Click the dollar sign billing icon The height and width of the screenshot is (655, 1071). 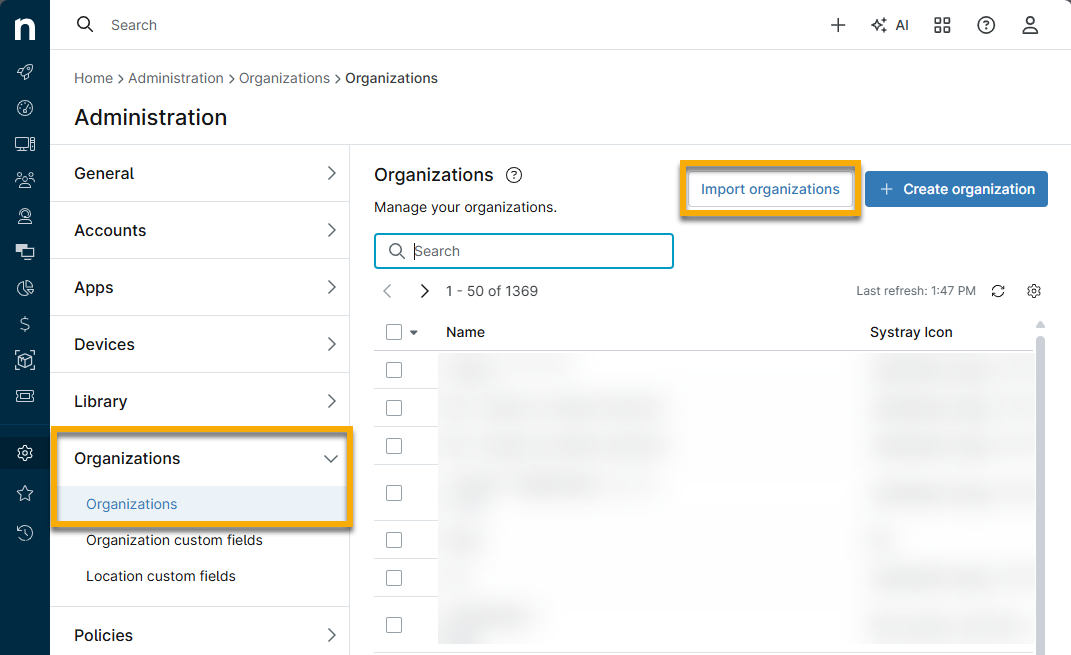point(24,324)
